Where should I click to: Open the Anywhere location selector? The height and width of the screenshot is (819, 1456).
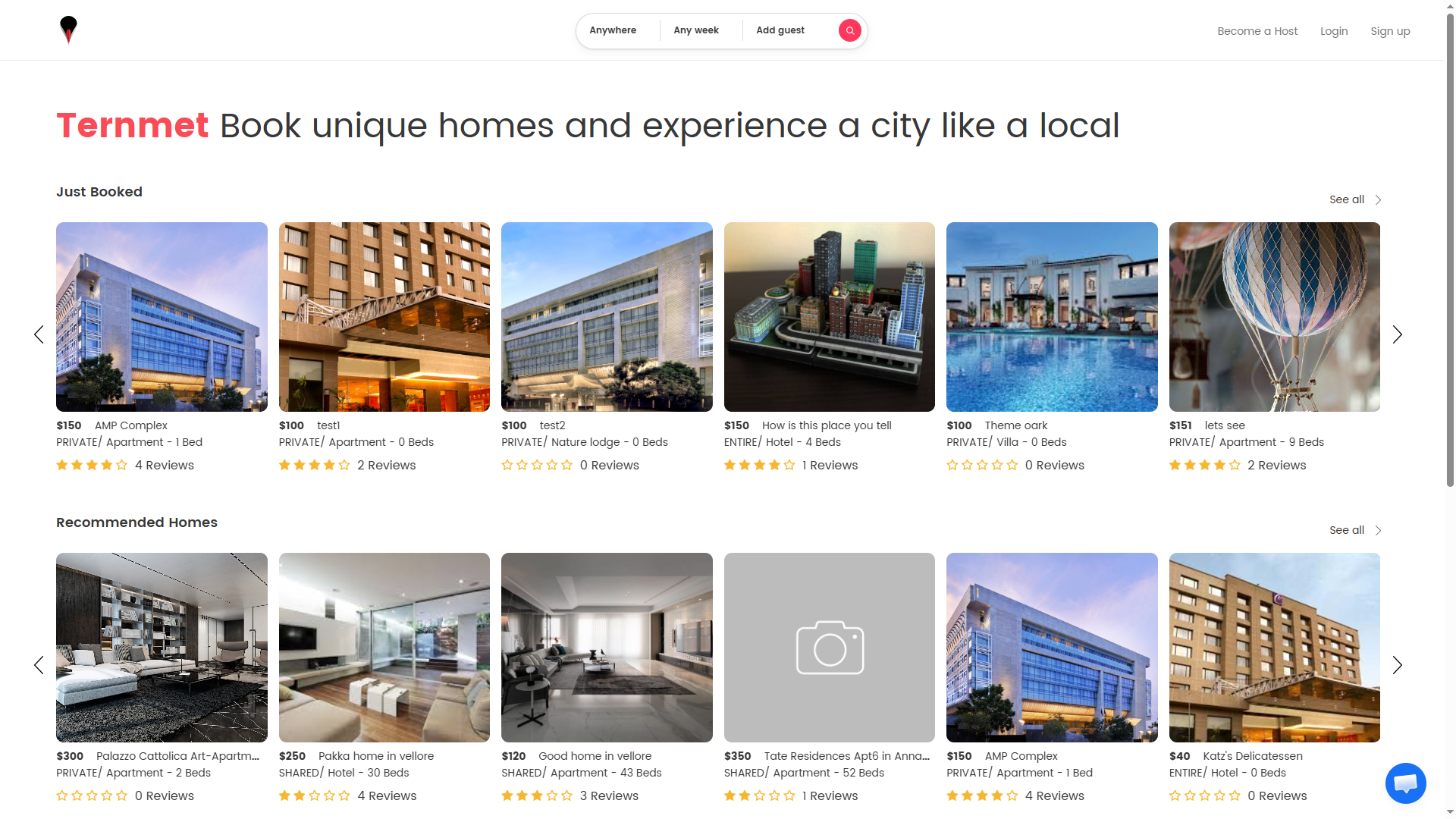click(613, 30)
